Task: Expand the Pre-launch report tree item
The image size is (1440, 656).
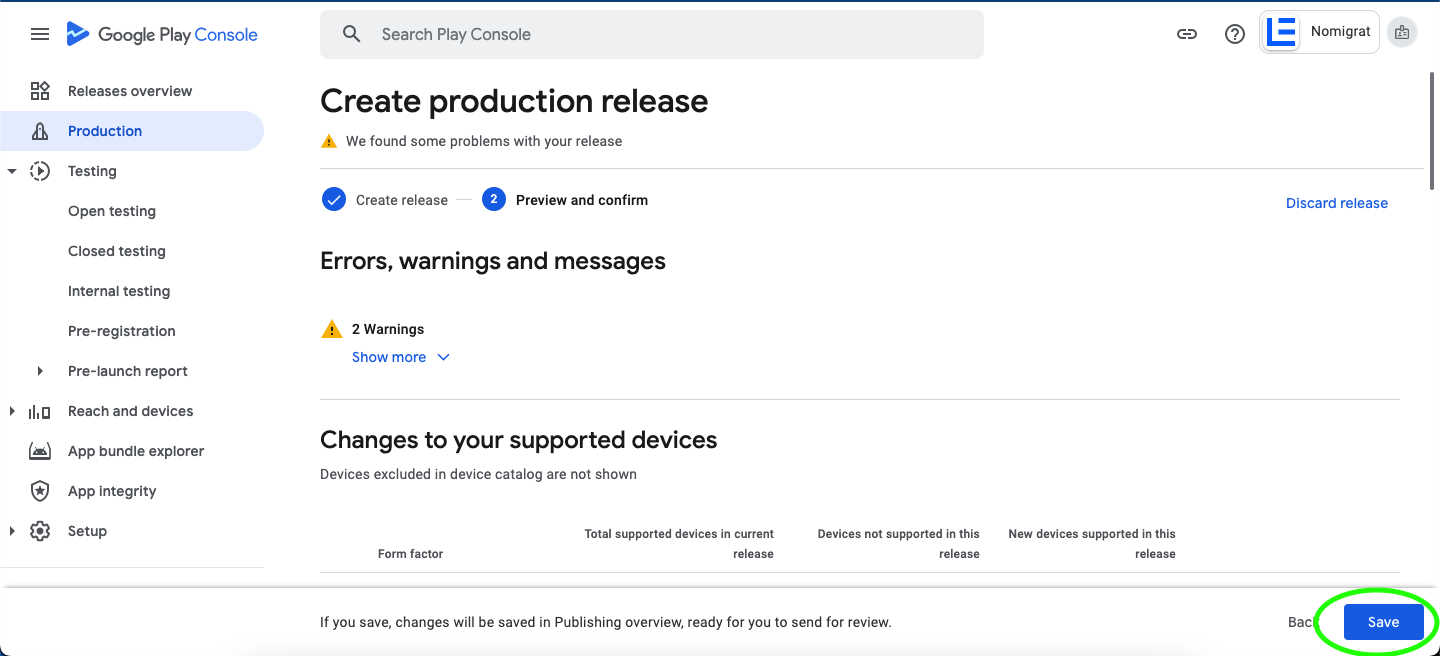Action: tap(40, 371)
